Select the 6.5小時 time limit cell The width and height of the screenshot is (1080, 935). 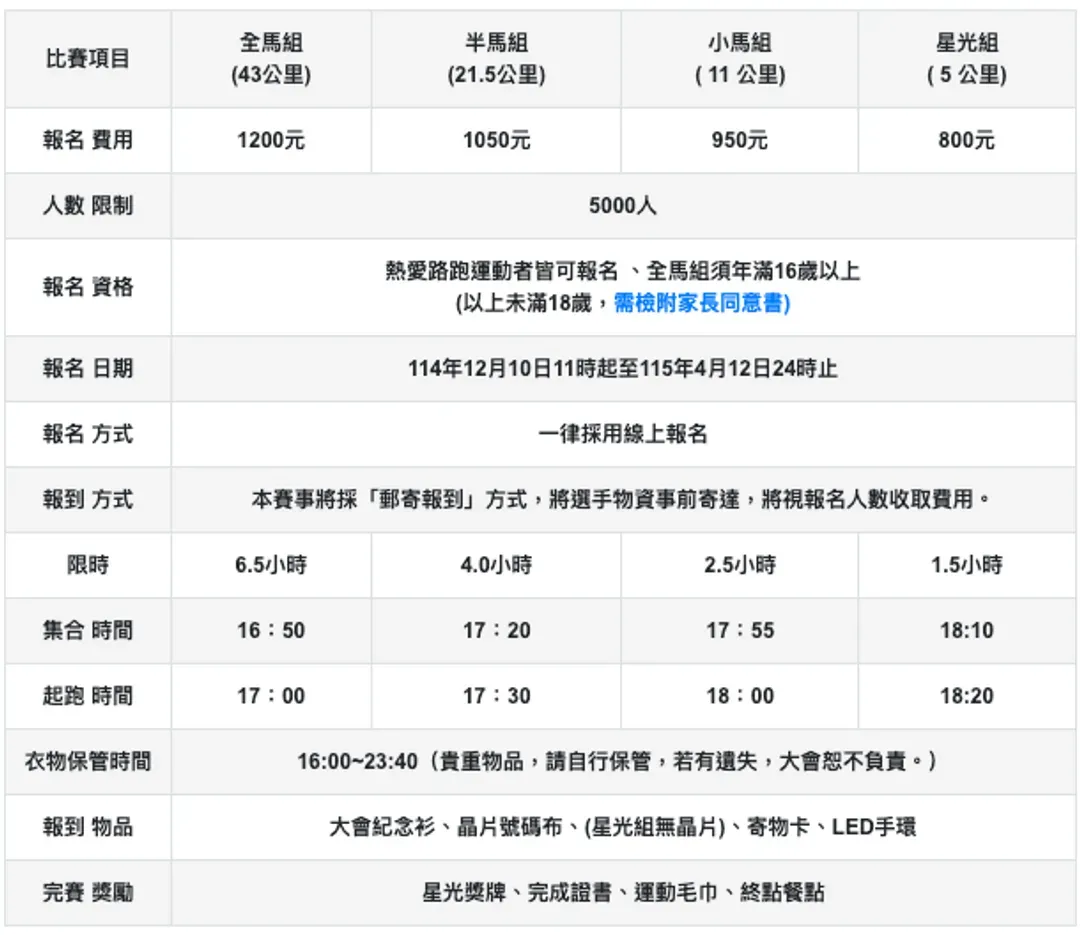pos(271,565)
